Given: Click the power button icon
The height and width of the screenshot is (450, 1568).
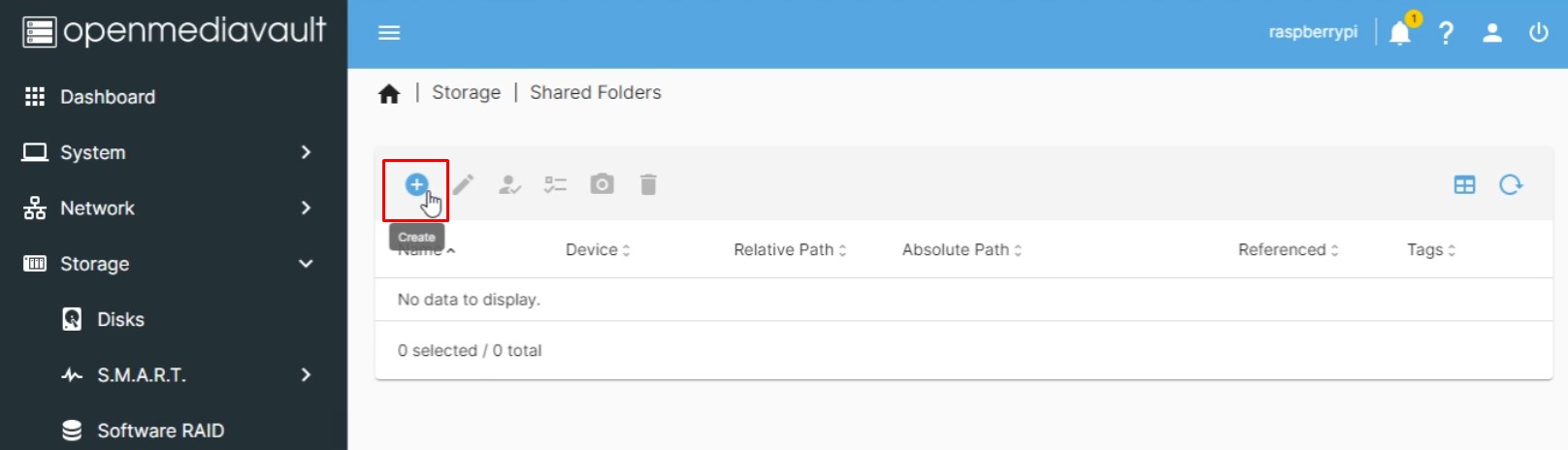Looking at the screenshot, I should (x=1538, y=34).
